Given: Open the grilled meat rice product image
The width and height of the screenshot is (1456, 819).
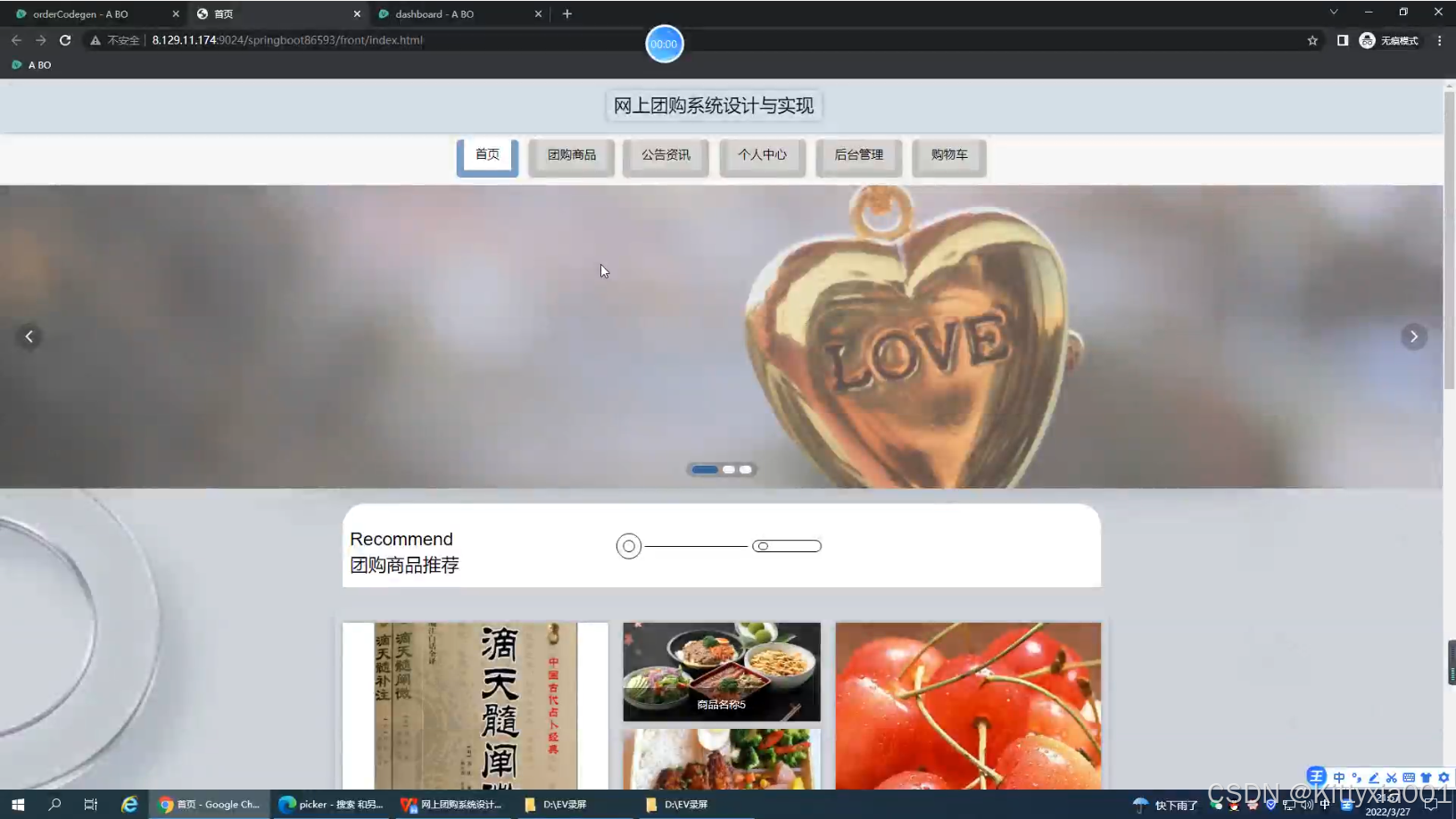Looking at the screenshot, I should (722, 759).
